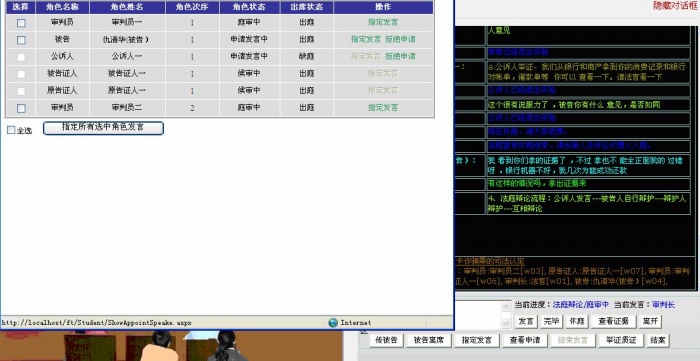Click the 被告证人一 name cell

(x=127, y=74)
